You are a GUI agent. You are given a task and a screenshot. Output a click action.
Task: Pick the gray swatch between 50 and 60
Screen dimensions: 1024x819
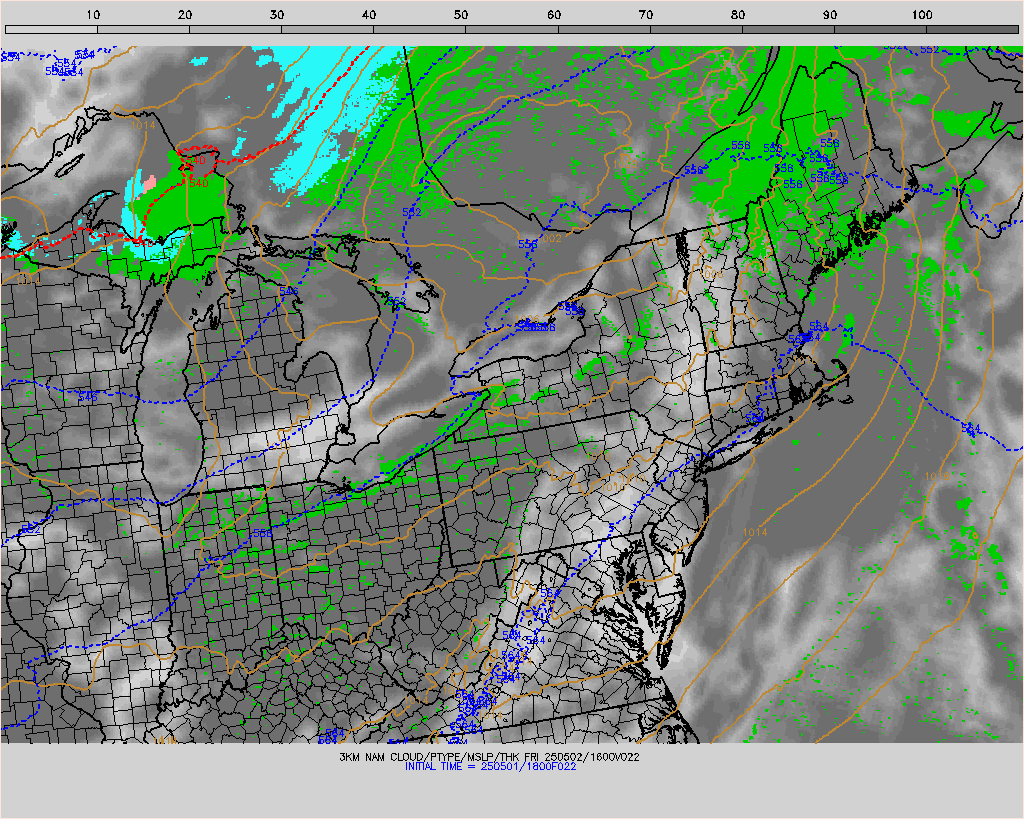point(511,29)
